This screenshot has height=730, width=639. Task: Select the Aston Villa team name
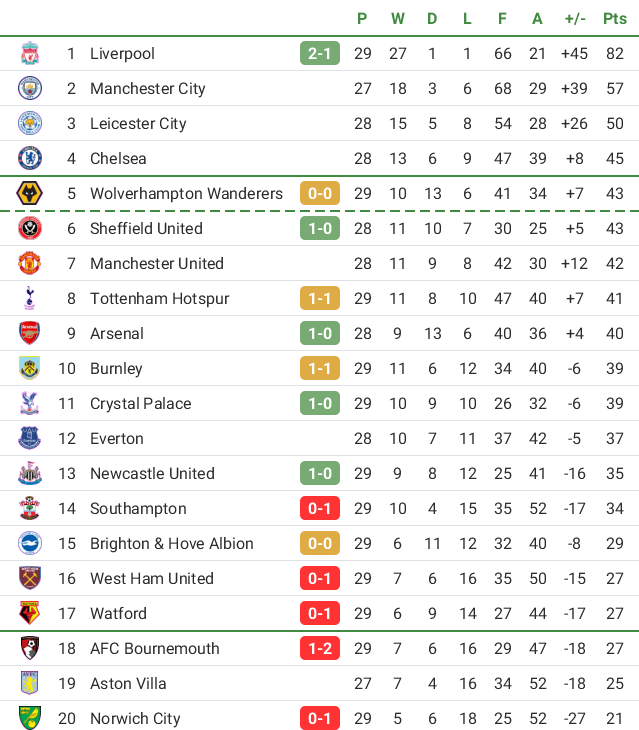[x=128, y=684]
